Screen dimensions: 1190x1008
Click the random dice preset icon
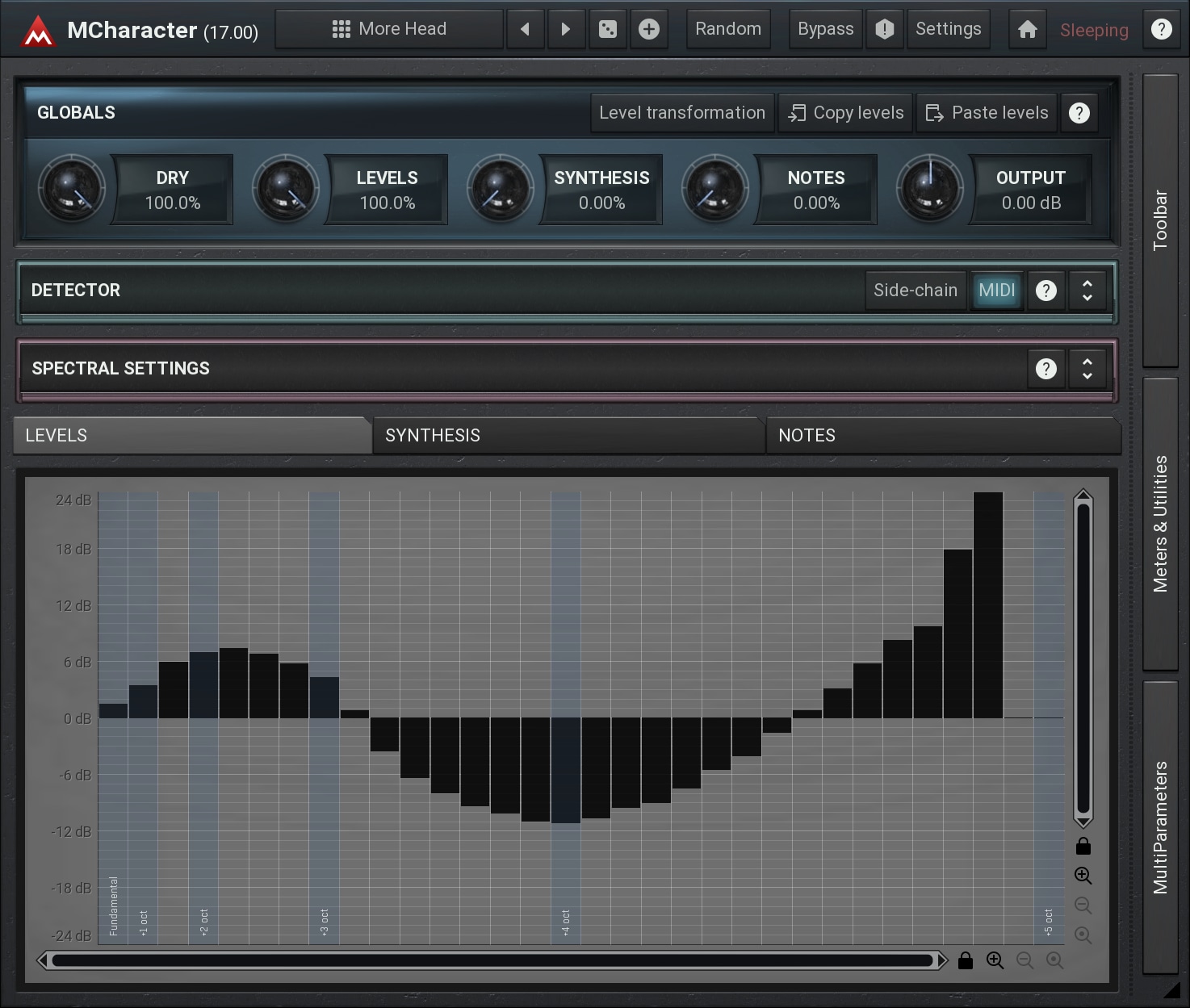point(608,30)
